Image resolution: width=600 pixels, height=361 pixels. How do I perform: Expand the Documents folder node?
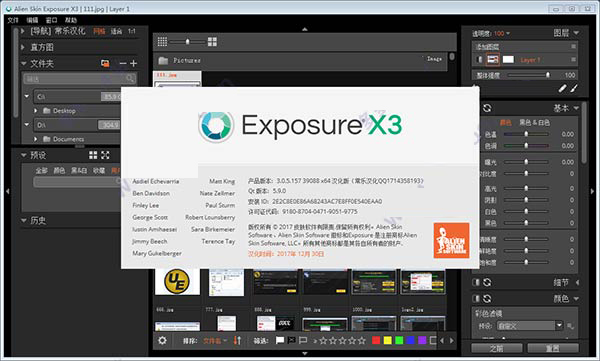click(36, 139)
